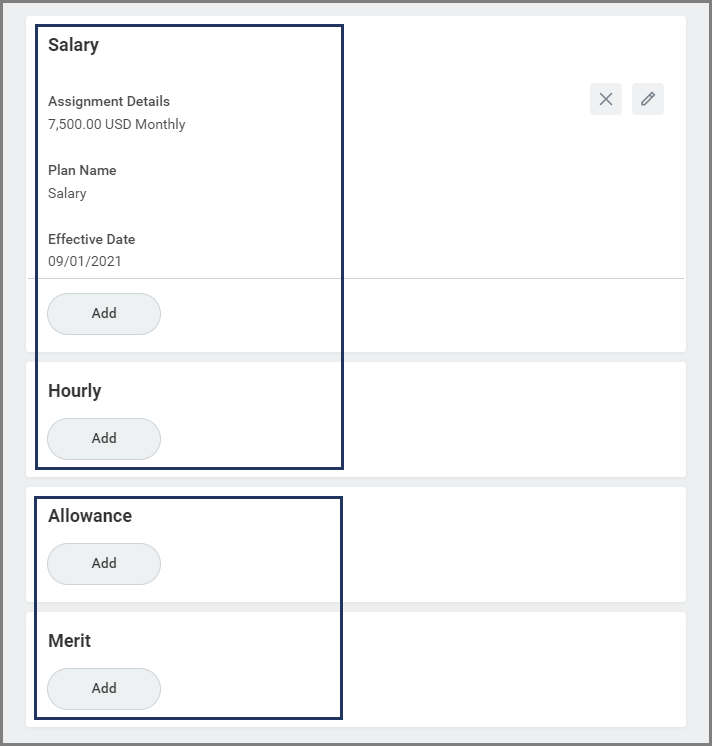Edit the Salary plan with pencil icon
Viewport: 712px width, 746px height.
(x=648, y=99)
